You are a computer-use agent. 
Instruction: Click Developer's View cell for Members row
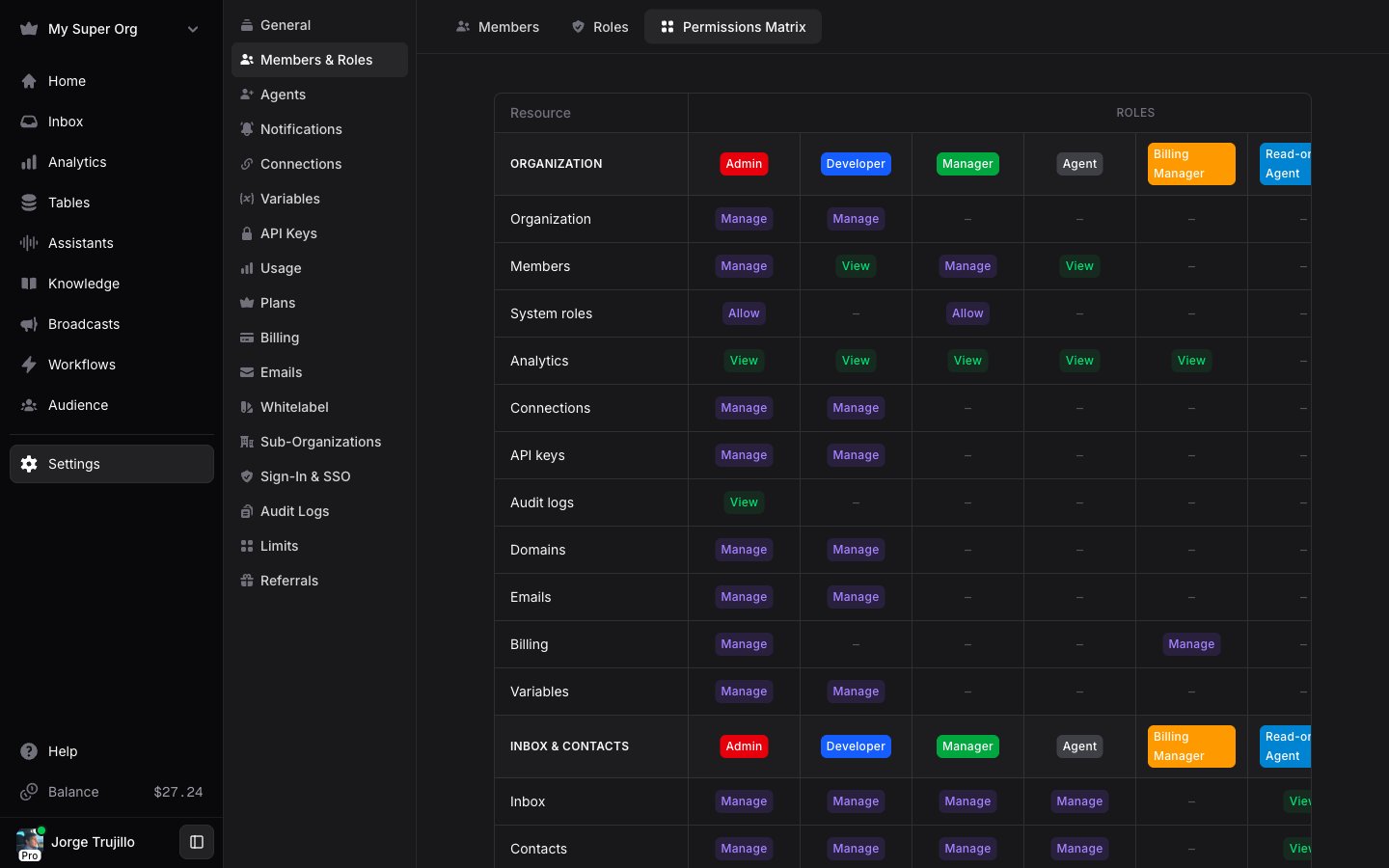pyautogui.click(x=856, y=266)
